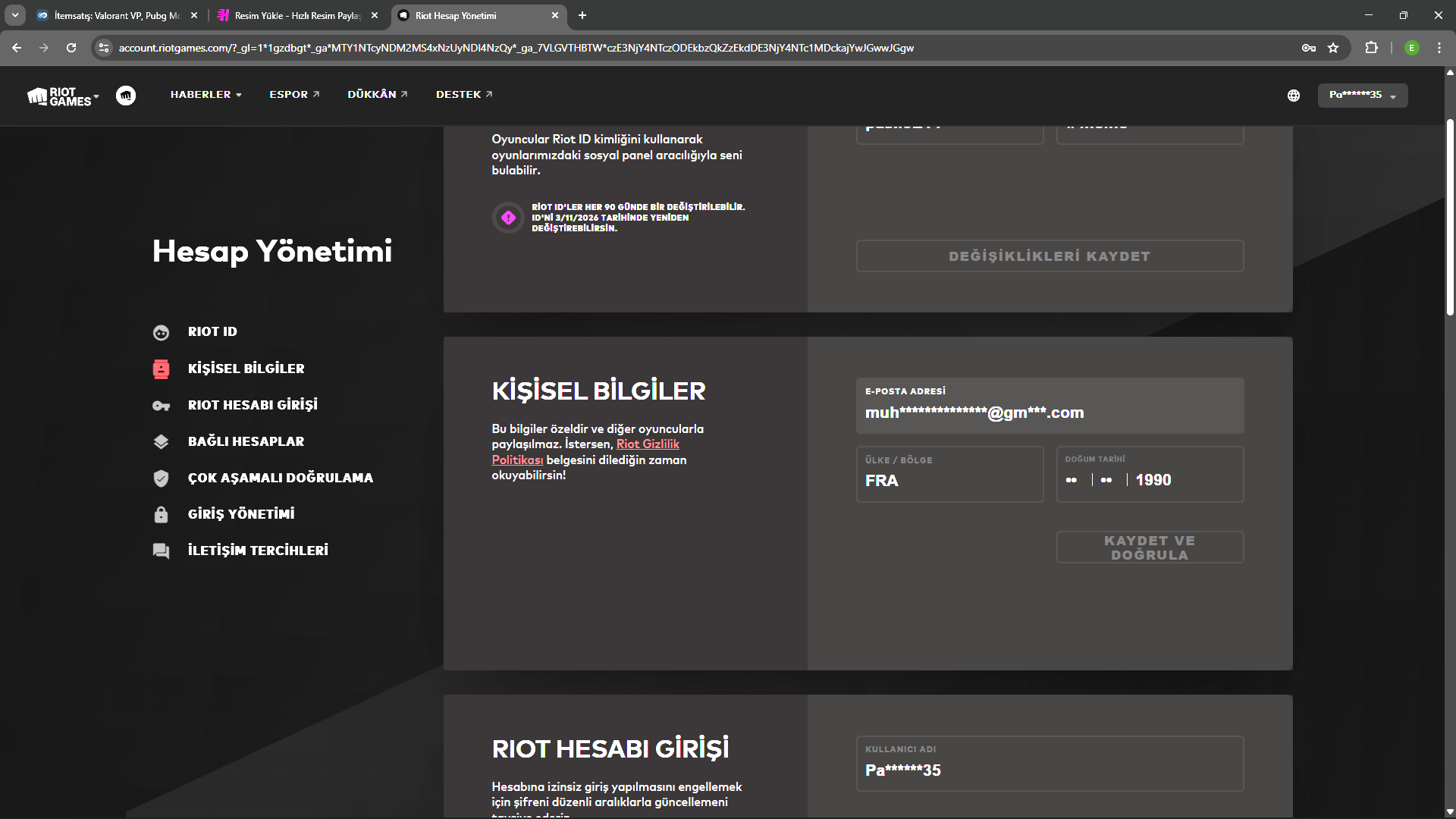Open a new browser tab
The image size is (1456, 819).
[582, 15]
